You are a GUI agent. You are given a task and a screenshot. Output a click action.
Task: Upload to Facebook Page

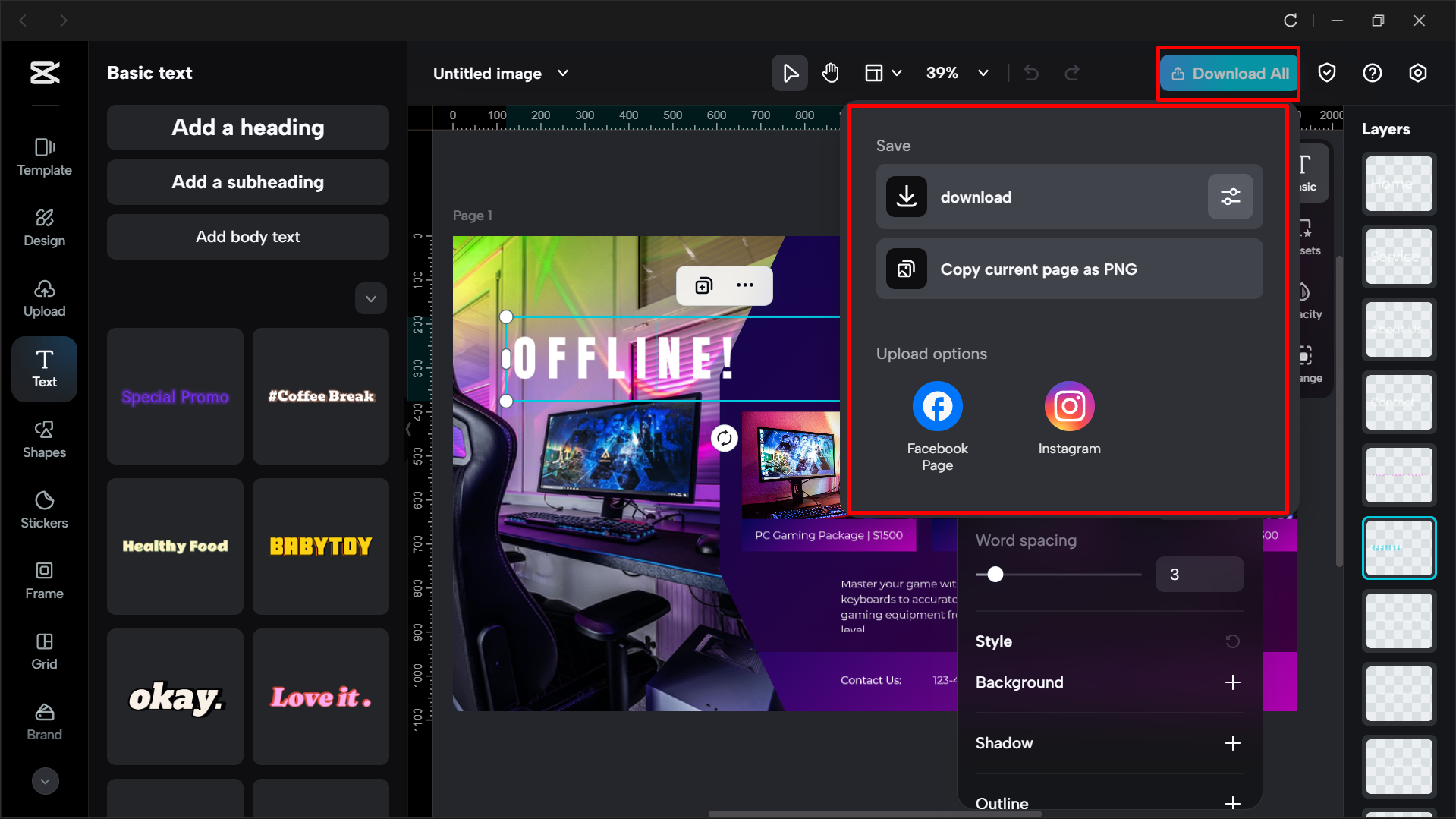tap(937, 406)
